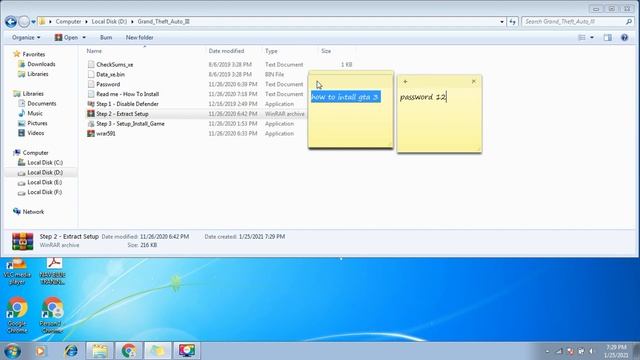Image resolution: width=640 pixels, height=360 pixels.
Task: Click the Explorer forward arrow button
Action: tap(24, 22)
